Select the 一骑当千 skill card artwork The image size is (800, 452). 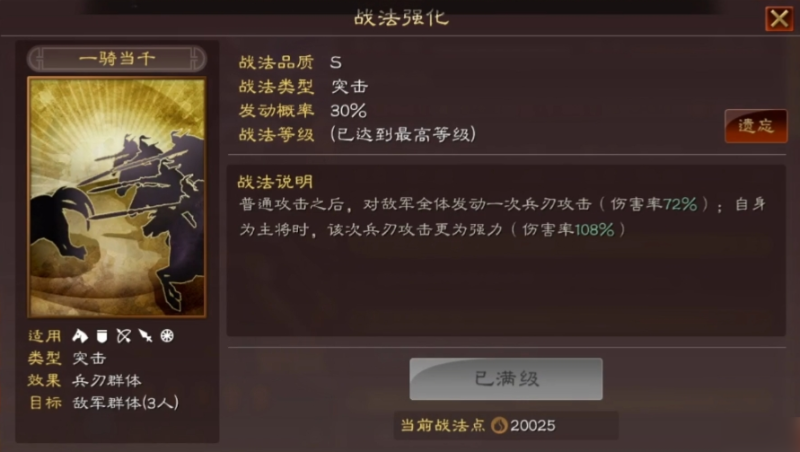(117, 197)
